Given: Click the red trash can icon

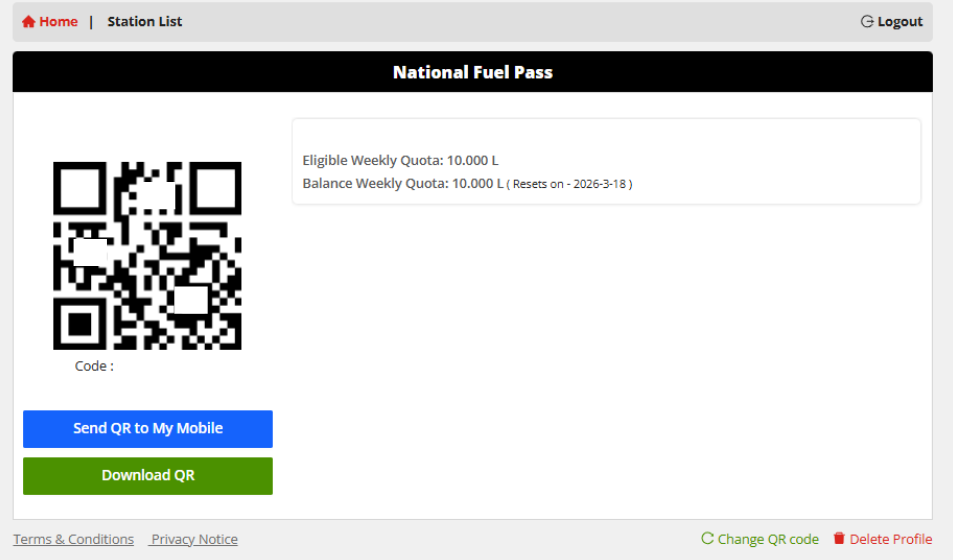Looking at the screenshot, I should (839, 539).
